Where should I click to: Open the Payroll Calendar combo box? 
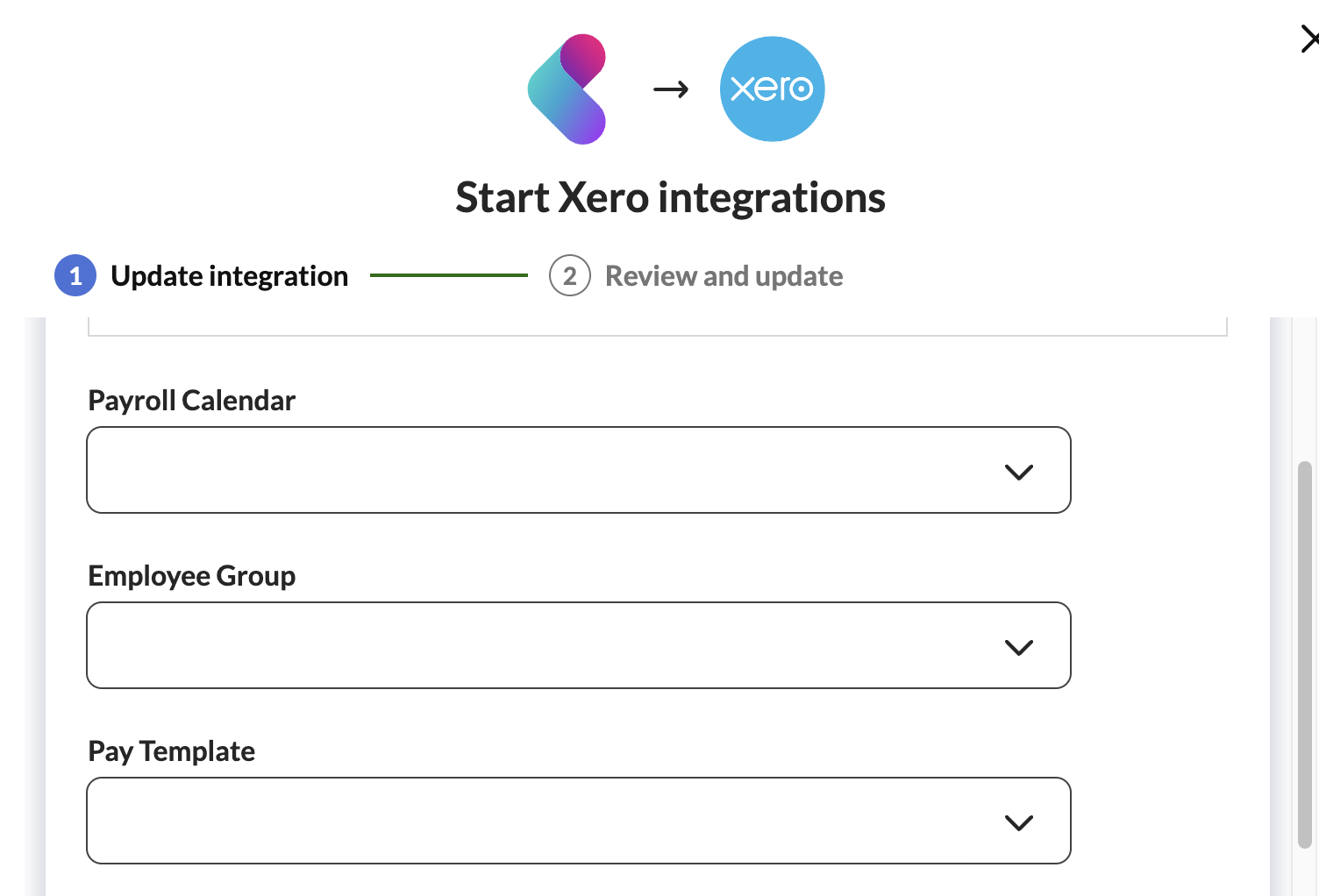[x=544, y=470]
